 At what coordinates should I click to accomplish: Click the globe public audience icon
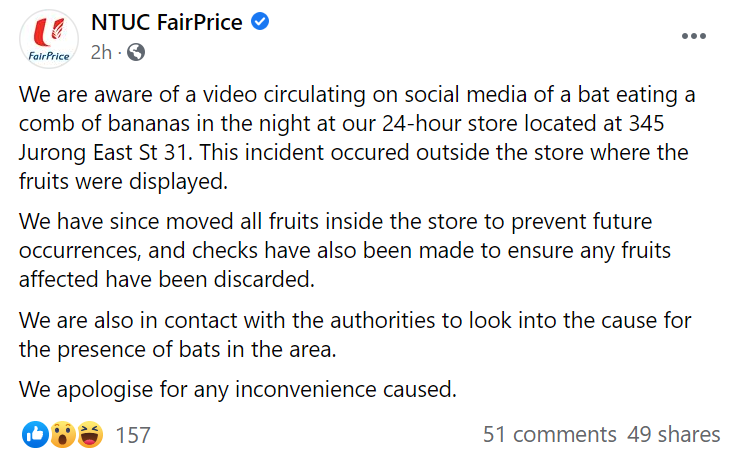[x=136, y=52]
